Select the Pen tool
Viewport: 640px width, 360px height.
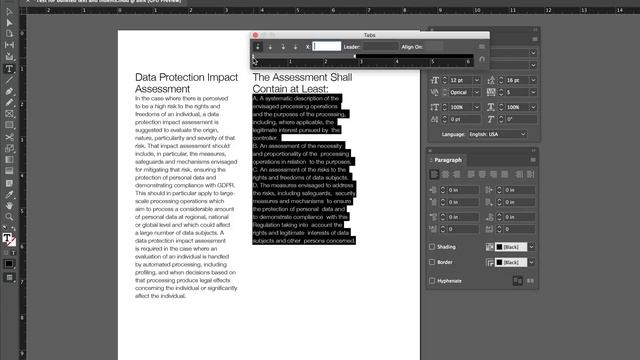tap(9, 91)
